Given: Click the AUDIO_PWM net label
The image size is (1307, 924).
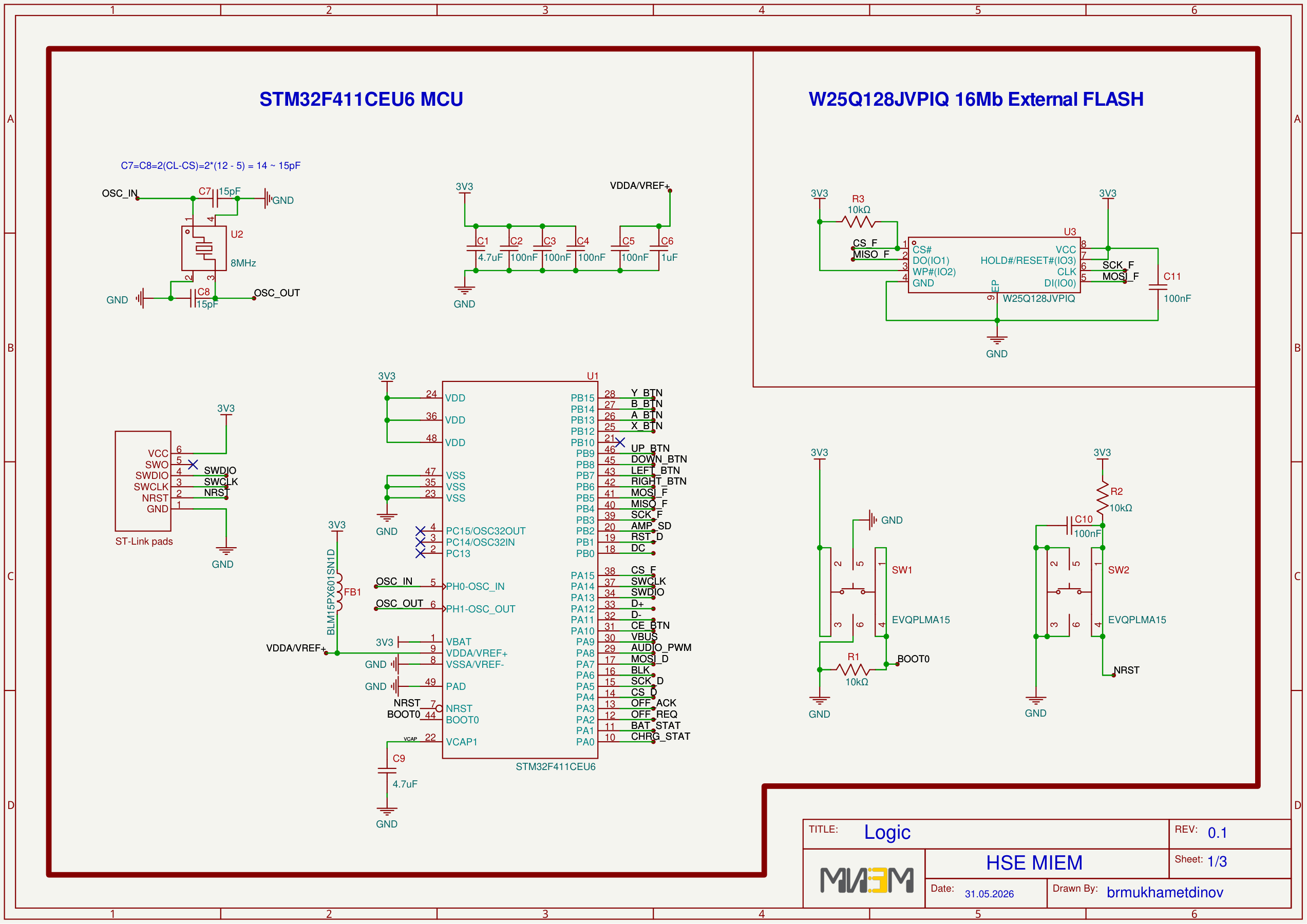Looking at the screenshot, I should (661, 647).
